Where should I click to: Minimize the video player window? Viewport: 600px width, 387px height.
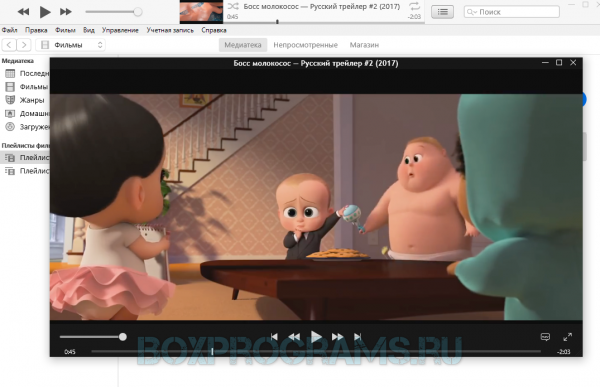click(545, 62)
